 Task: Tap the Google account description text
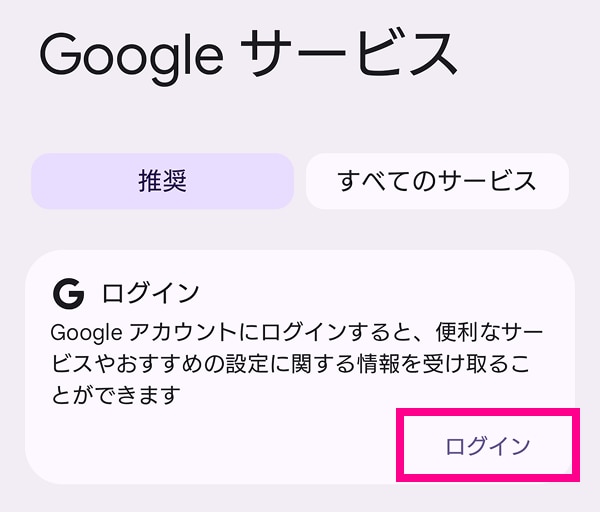(x=296, y=363)
